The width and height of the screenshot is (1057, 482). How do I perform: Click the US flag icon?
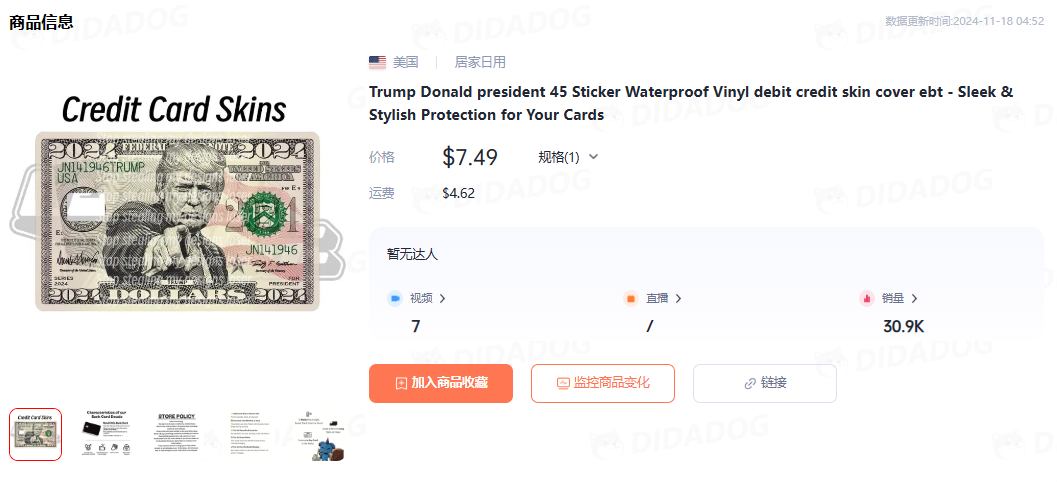[378, 63]
